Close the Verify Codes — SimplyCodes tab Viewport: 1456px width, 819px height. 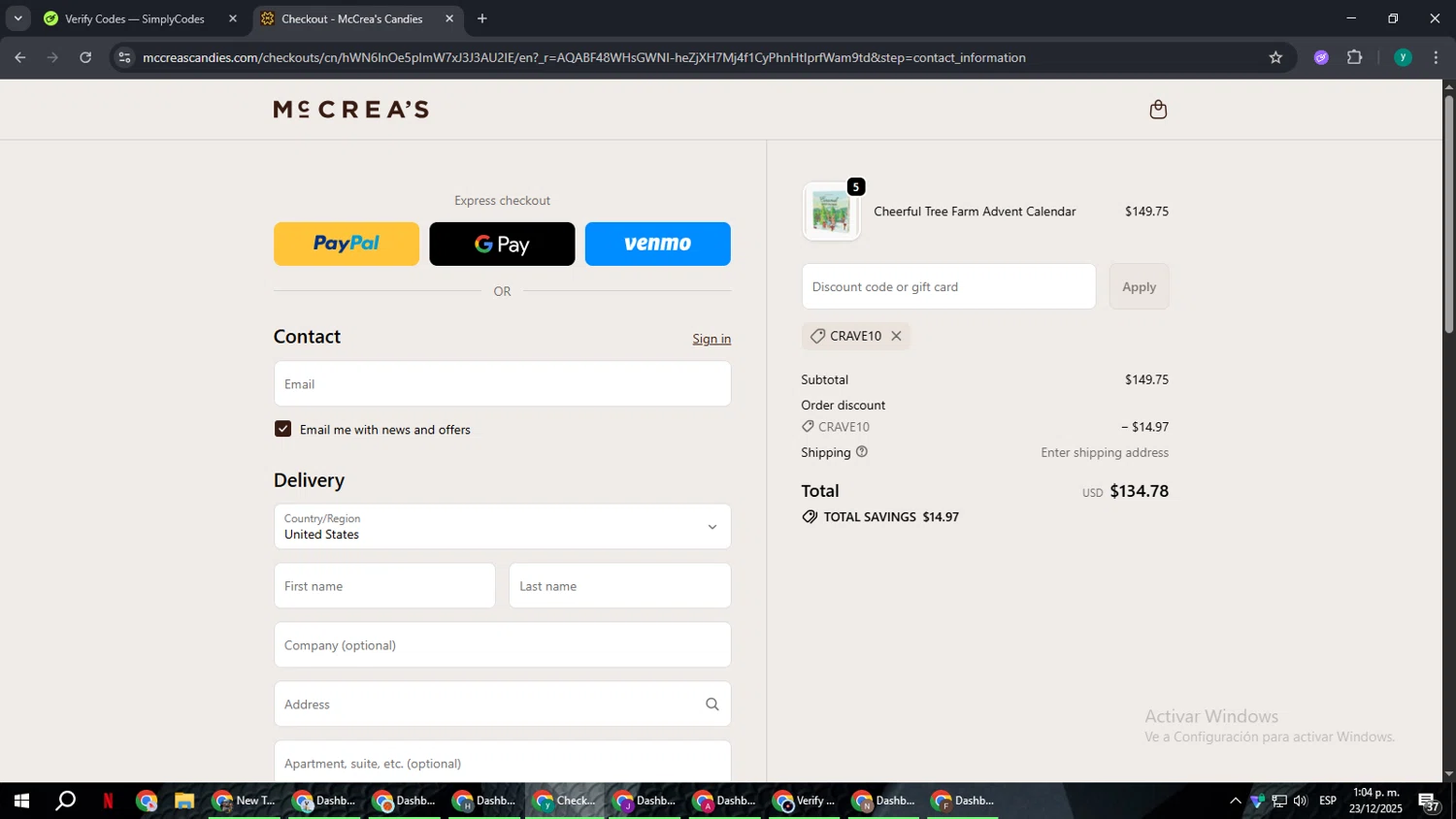click(233, 18)
